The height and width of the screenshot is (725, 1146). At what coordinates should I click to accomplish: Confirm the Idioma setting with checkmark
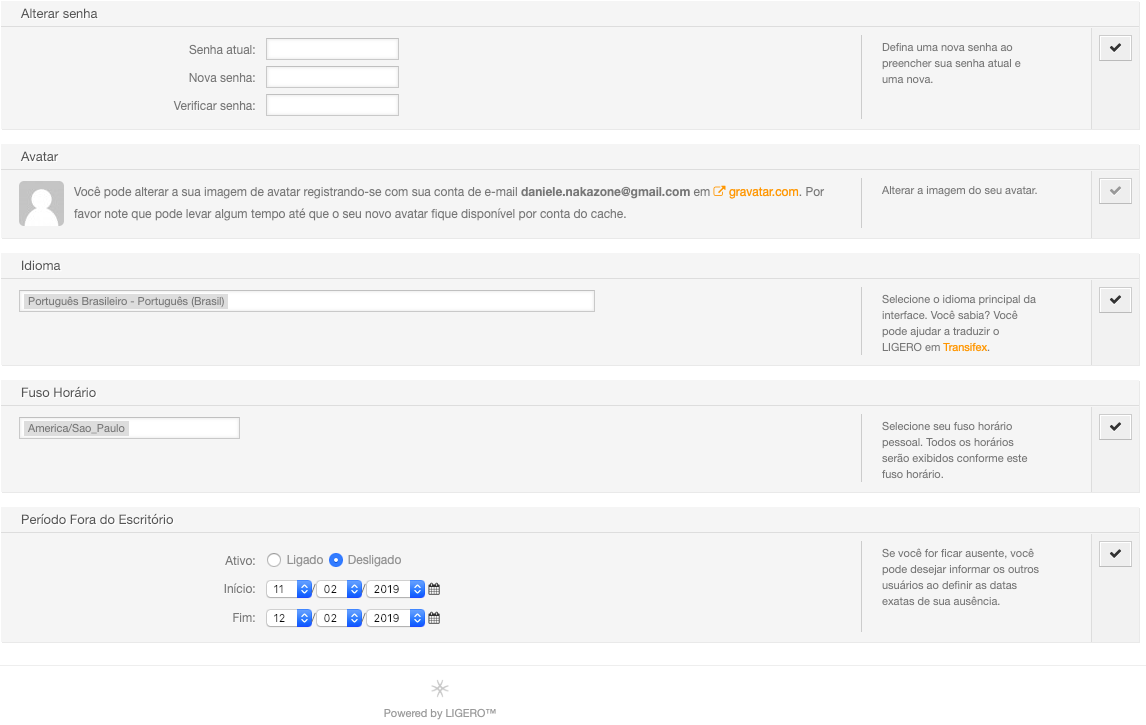point(1115,300)
